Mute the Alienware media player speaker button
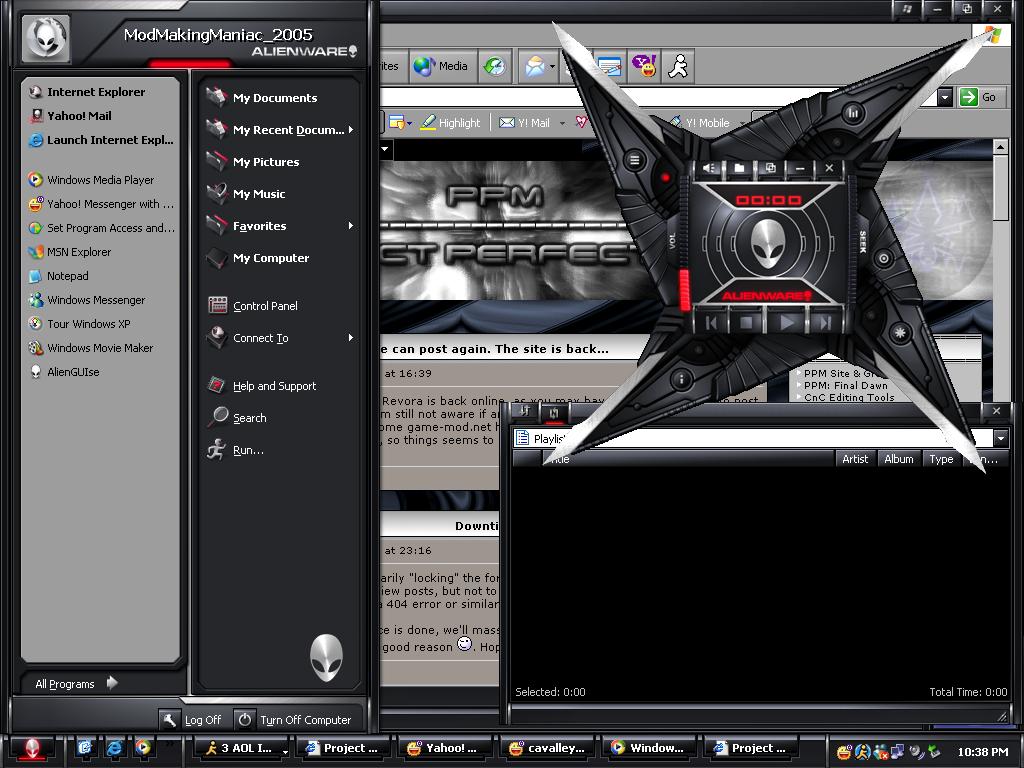This screenshot has height=768, width=1024. click(x=709, y=168)
